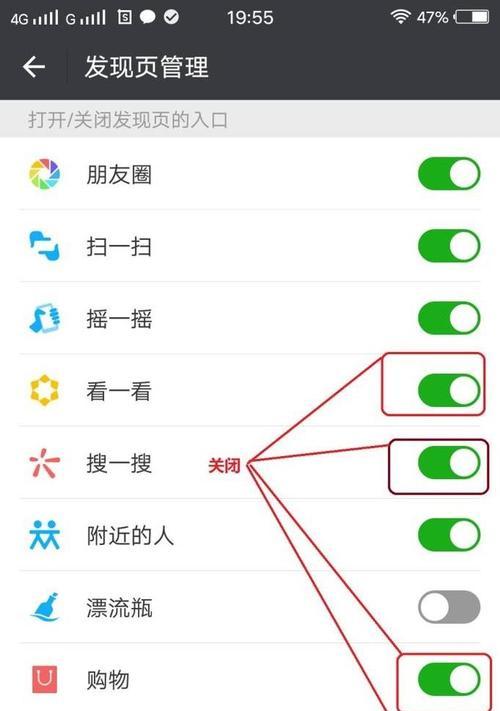Turn off the 搜一搜 switch
This screenshot has height=711, width=500.
pyautogui.click(x=449, y=463)
